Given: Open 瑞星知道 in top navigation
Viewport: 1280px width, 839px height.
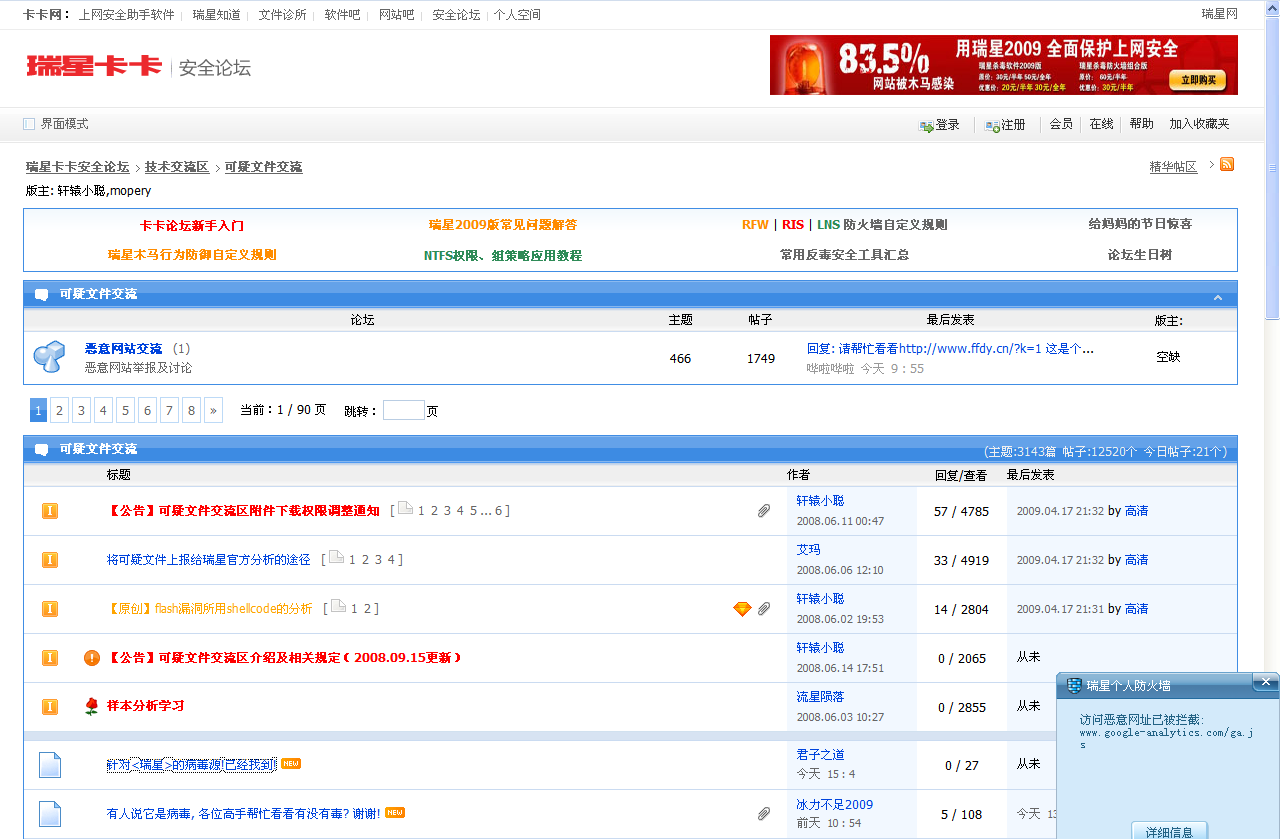Looking at the screenshot, I should 216,15.
